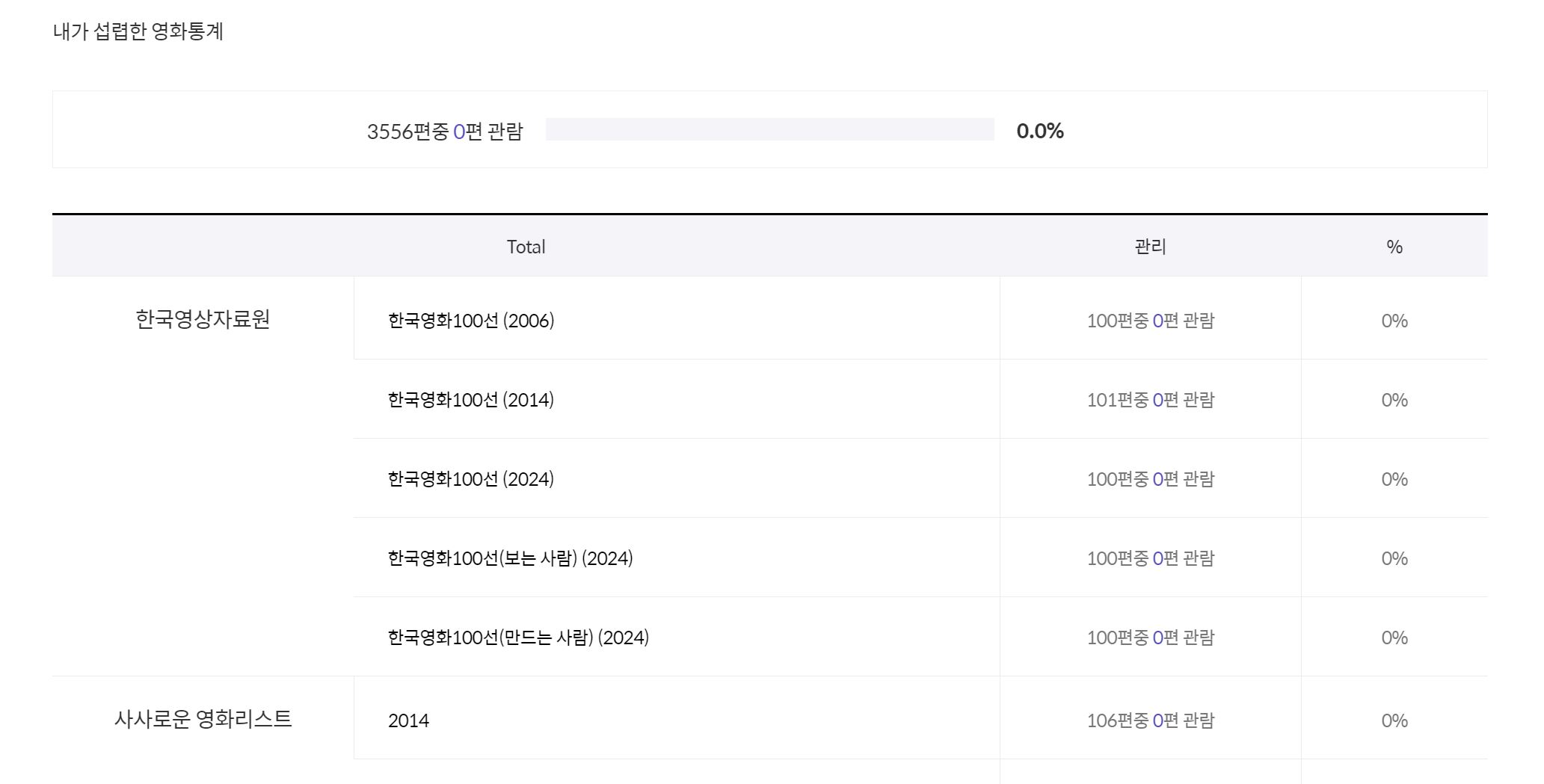
Task: Click the 0% value in 한국영화100선 (2024) row
Action: [x=1394, y=479]
